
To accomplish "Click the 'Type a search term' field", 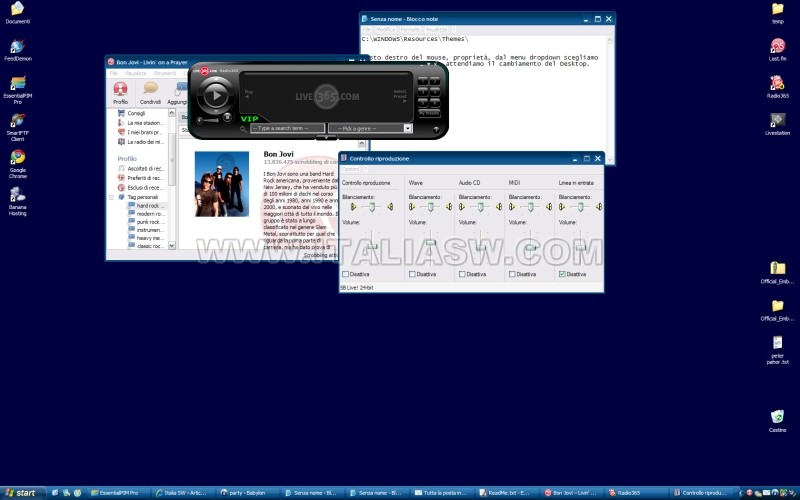I will pos(287,128).
